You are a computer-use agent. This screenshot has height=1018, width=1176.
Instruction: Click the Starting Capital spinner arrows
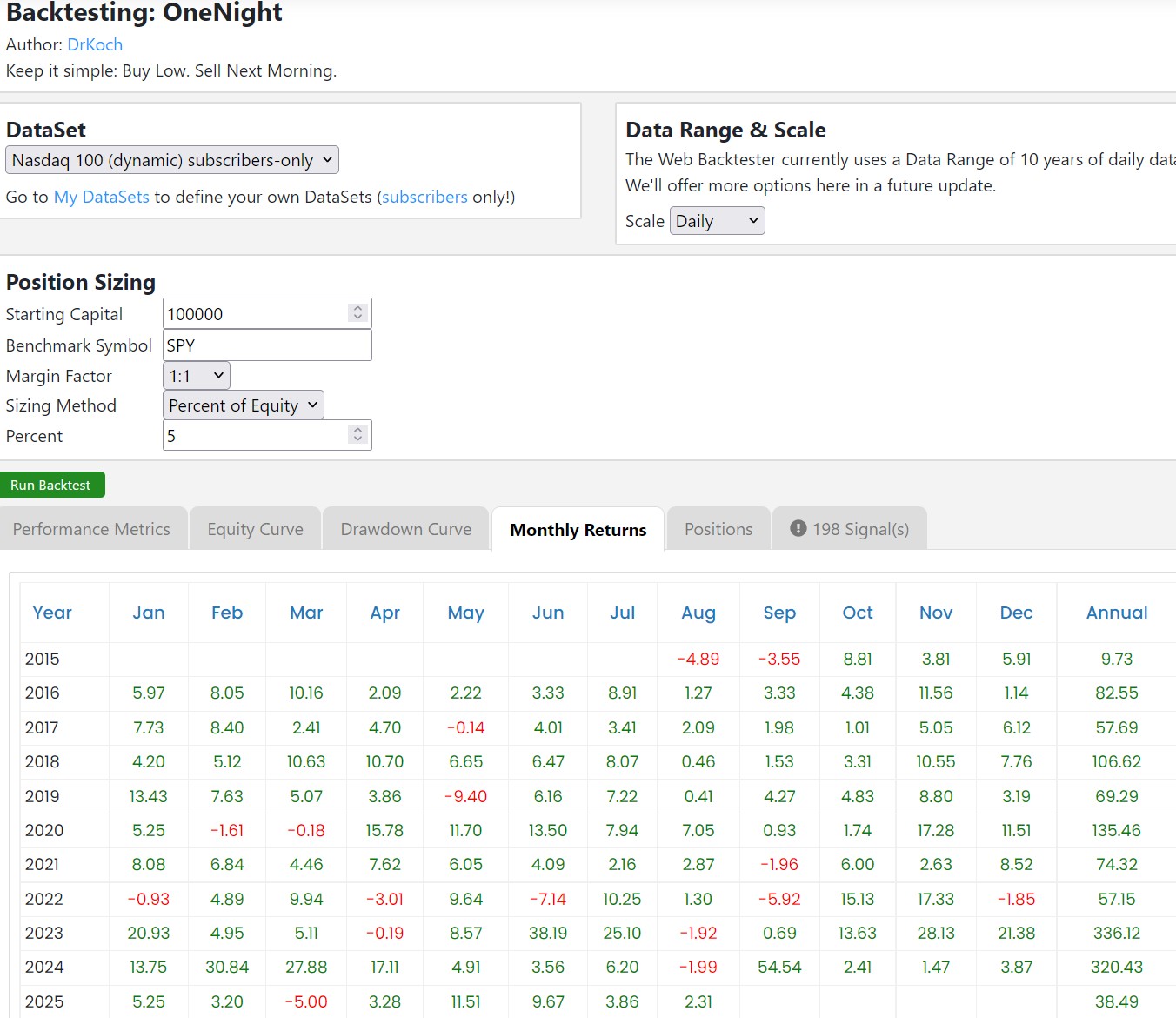point(357,313)
